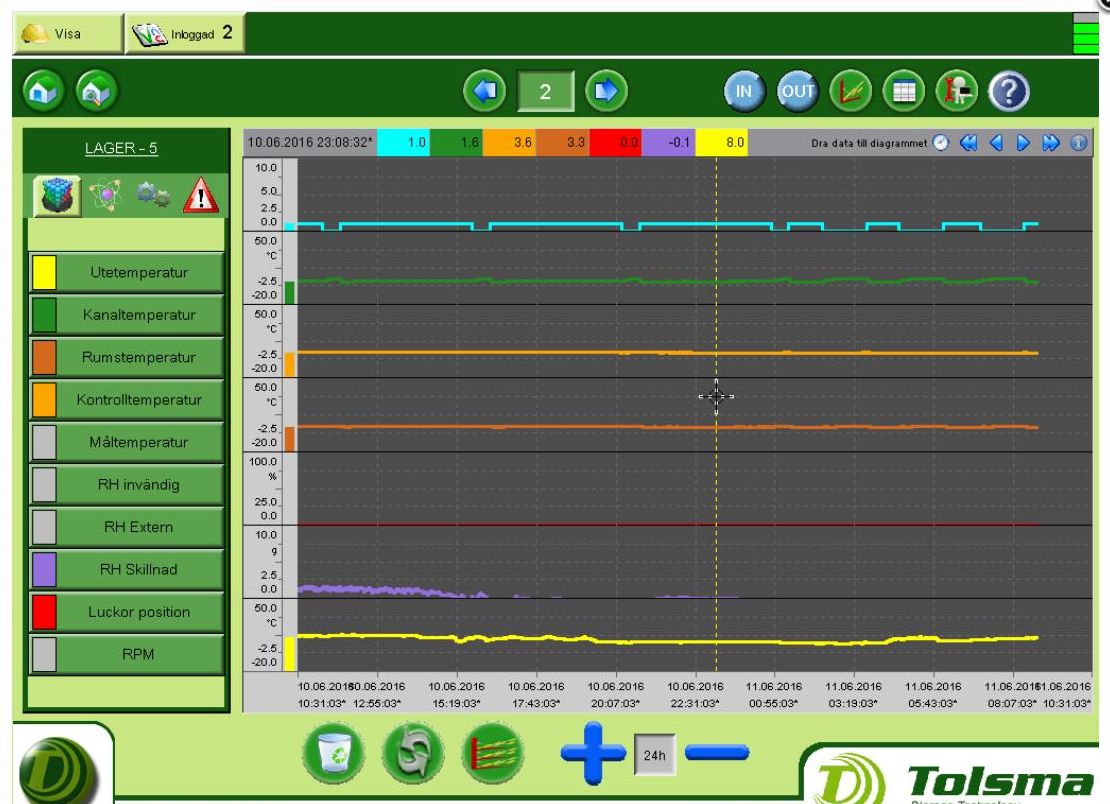Click the purple -0.1 value box
Image resolution: width=1110 pixels, height=804 pixels.
coord(669,142)
